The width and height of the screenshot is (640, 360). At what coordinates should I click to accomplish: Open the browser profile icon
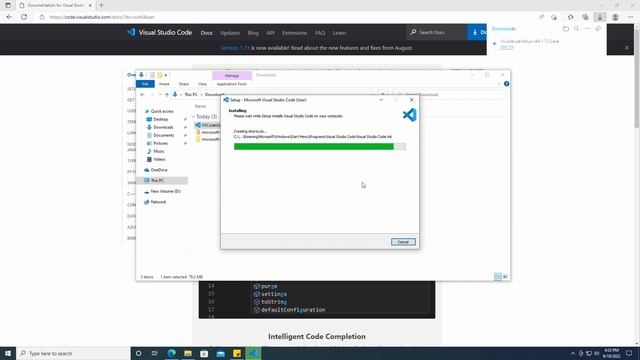[615, 17]
